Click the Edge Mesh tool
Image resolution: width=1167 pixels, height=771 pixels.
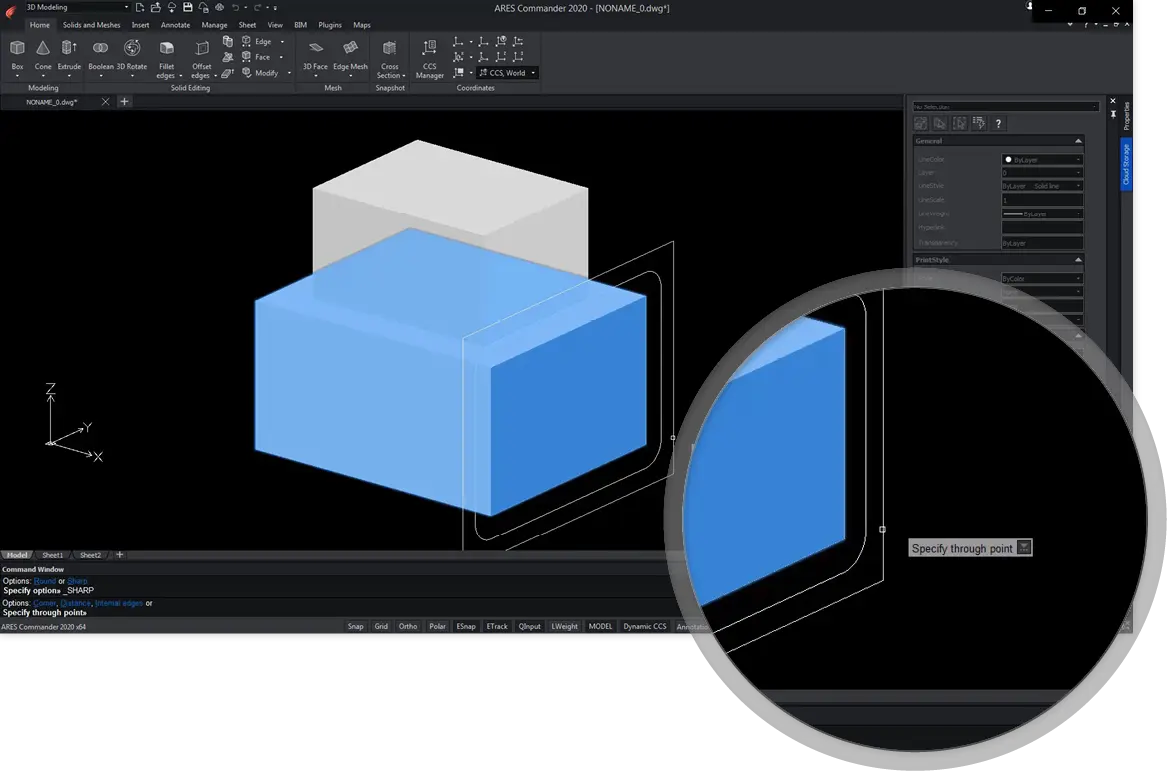coord(351,56)
